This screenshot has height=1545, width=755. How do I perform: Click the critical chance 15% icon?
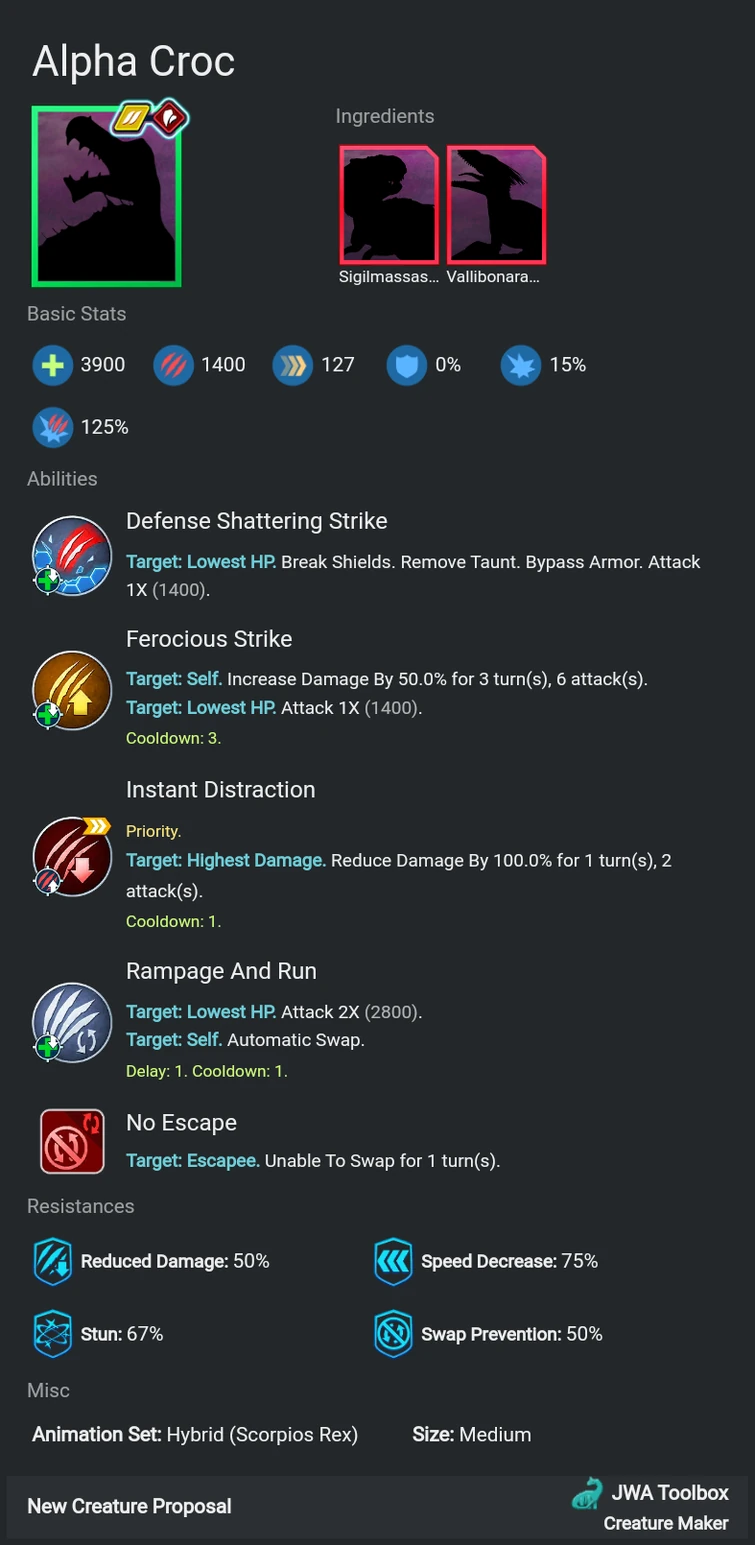520,365
